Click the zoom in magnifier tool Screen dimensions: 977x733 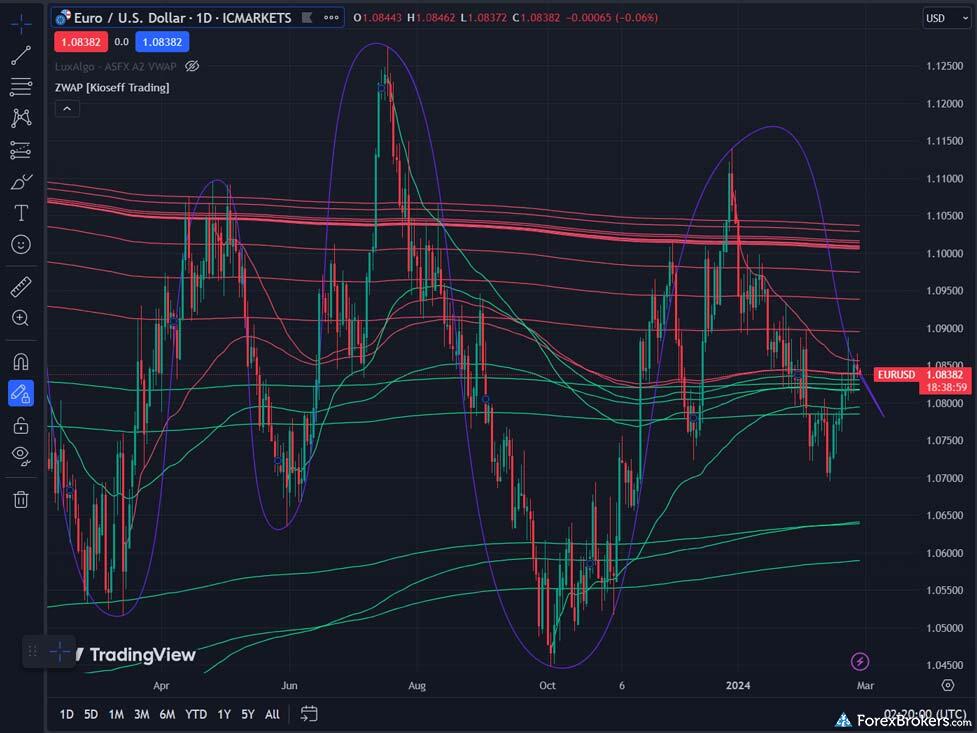pos(20,318)
